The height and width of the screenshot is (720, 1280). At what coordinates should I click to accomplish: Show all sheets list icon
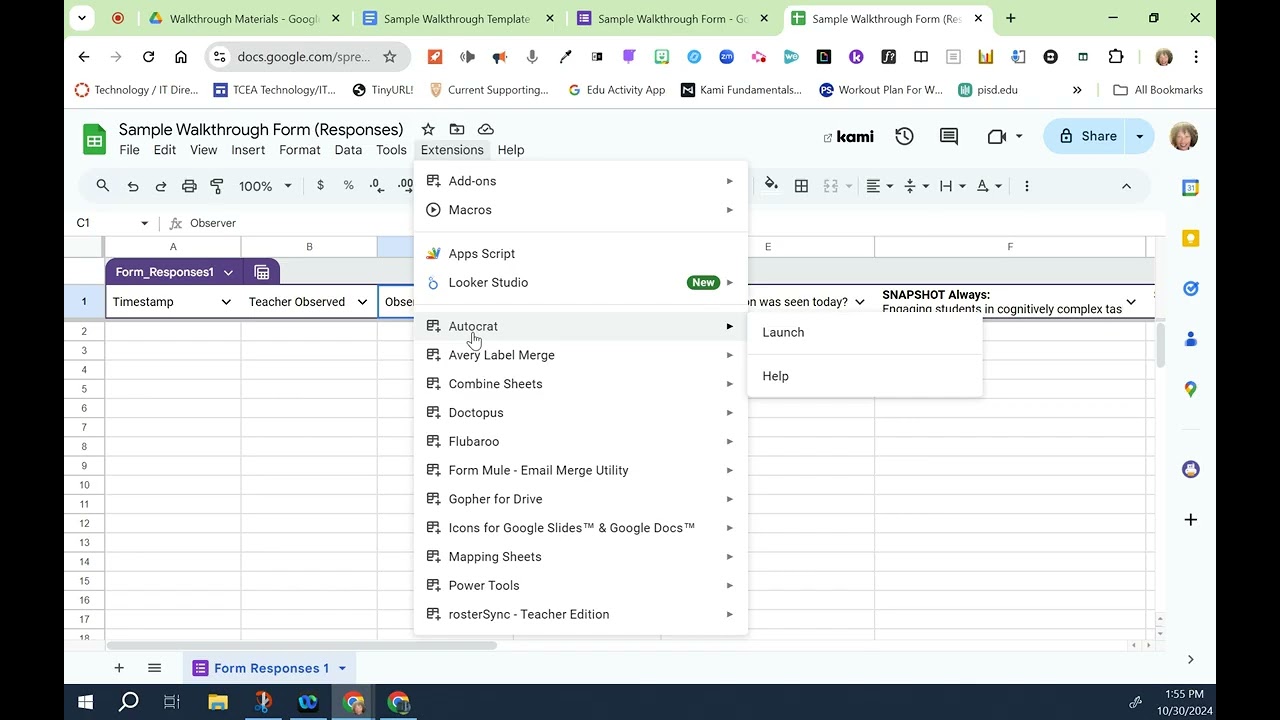(x=154, y=668)
